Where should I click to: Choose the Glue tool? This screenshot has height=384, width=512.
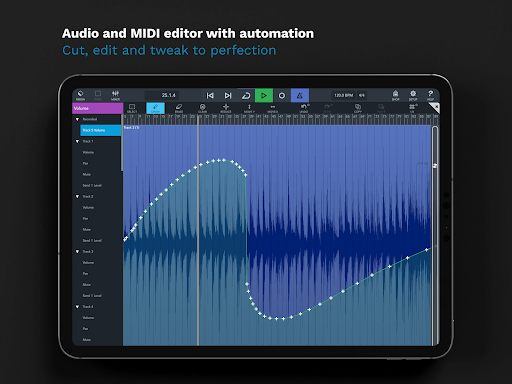click(202, 108)
